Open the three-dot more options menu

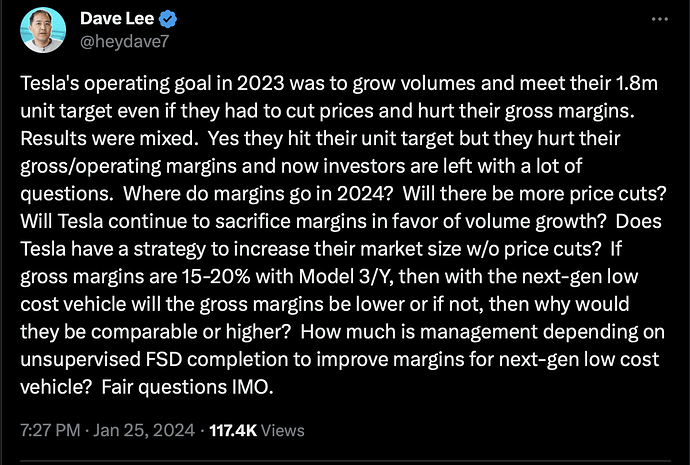tap(660, 19)
